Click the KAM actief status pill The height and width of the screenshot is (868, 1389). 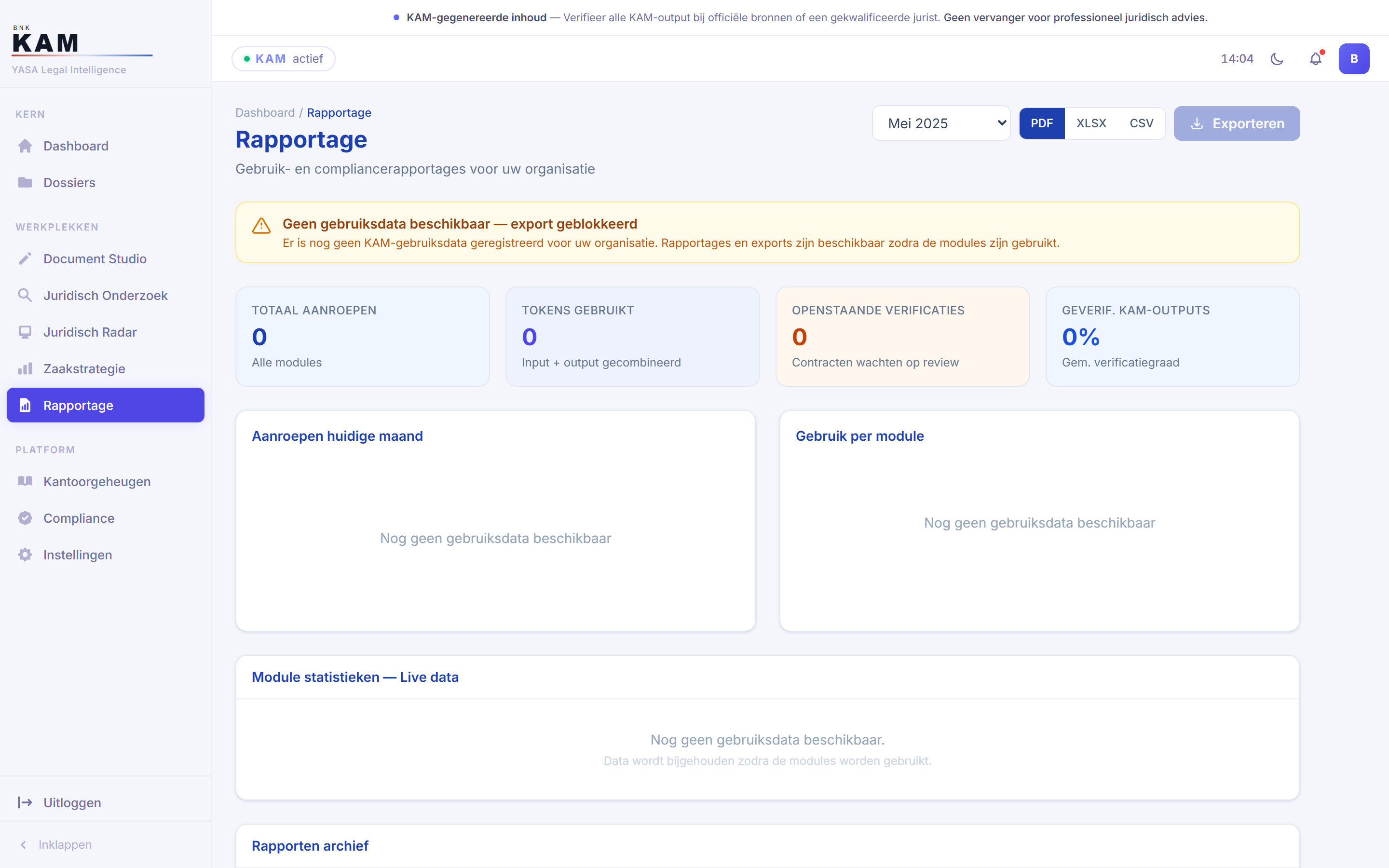[284, 58]
